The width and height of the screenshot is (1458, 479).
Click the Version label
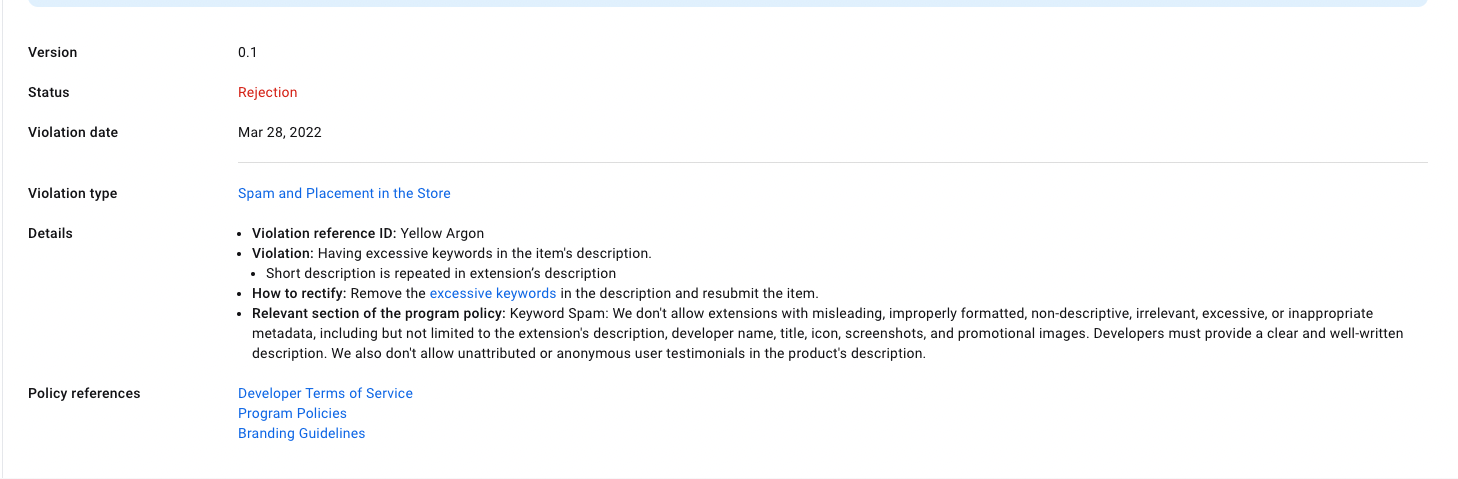[52, 52]
